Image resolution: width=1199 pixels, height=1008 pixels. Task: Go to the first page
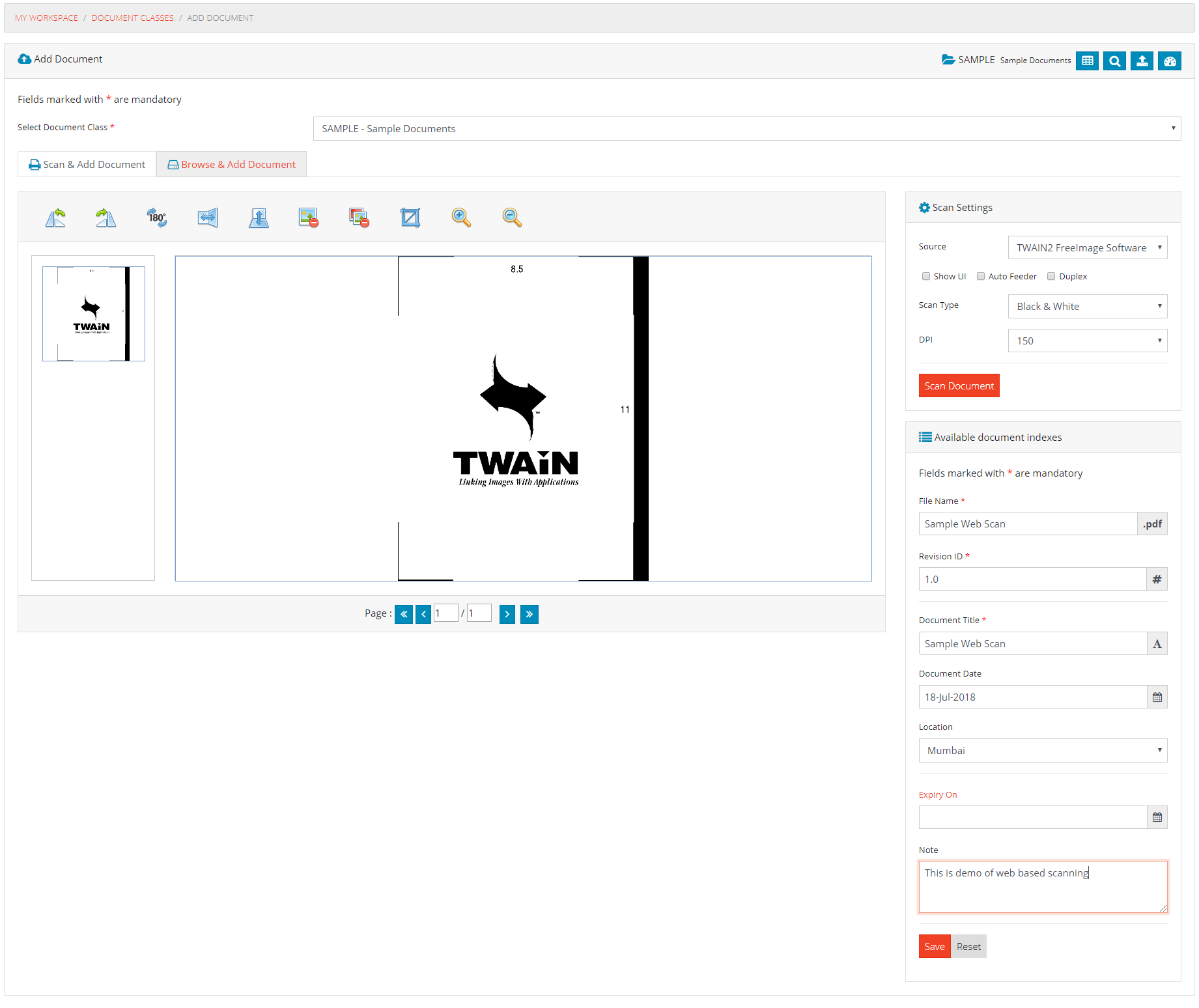coord(404,614)
